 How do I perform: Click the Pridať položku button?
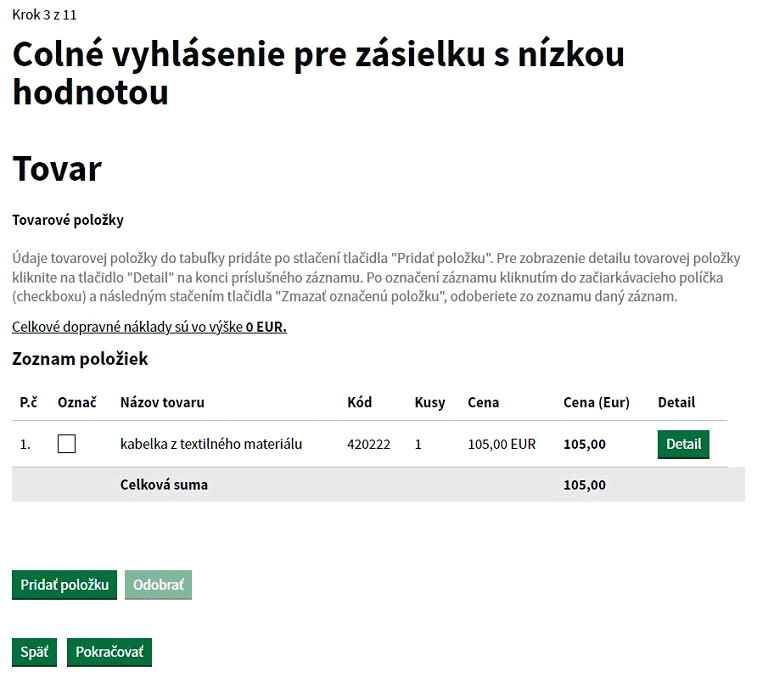point(64,585)
